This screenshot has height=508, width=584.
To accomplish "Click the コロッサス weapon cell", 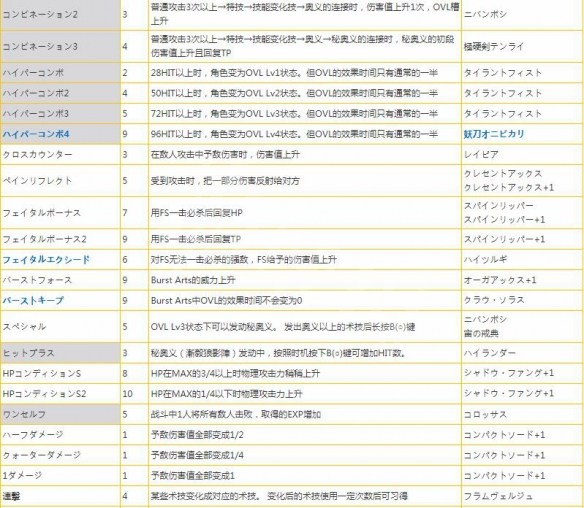I will 523,414.
